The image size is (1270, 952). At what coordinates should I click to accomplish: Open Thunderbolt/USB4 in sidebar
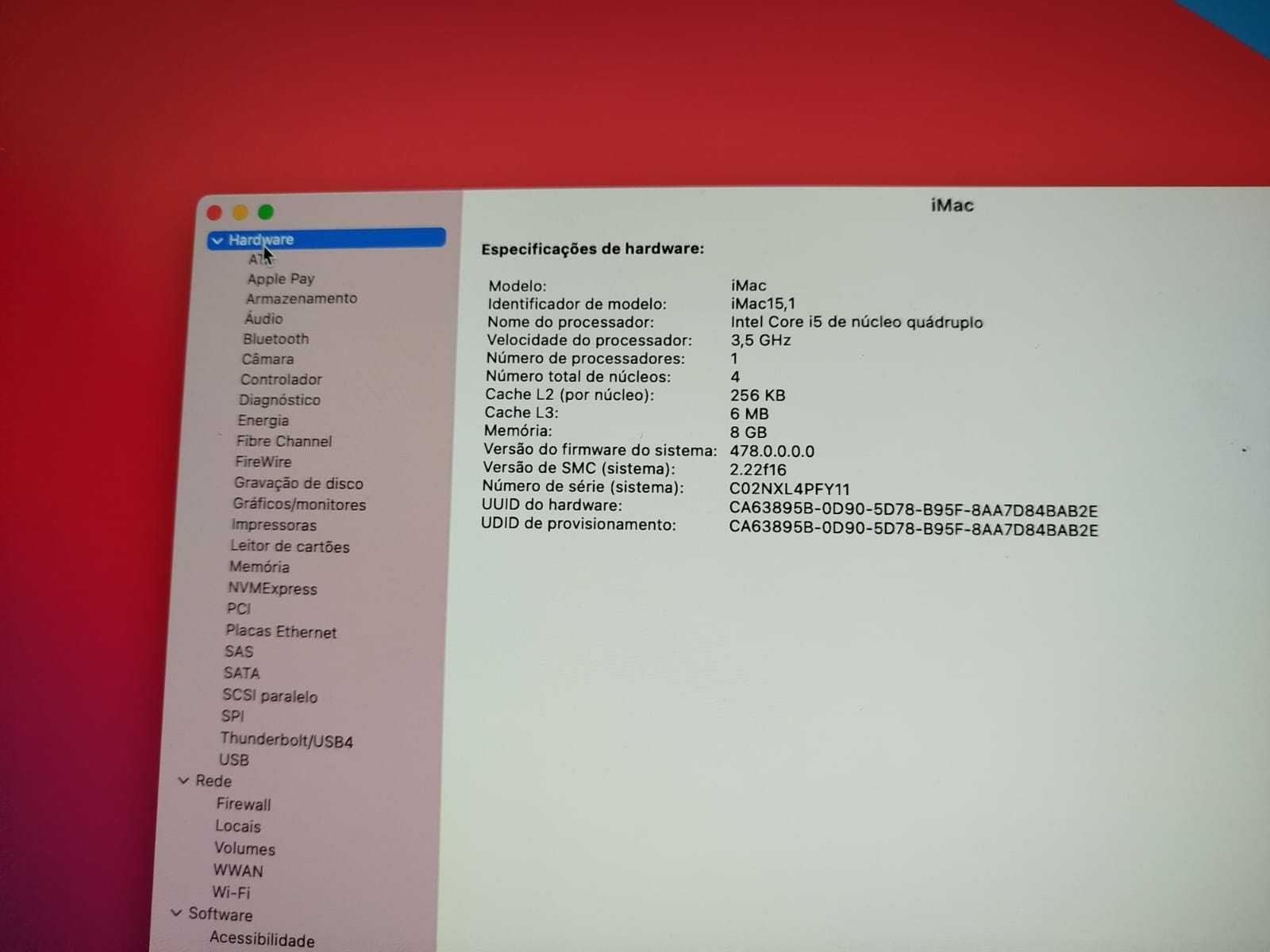286,740
